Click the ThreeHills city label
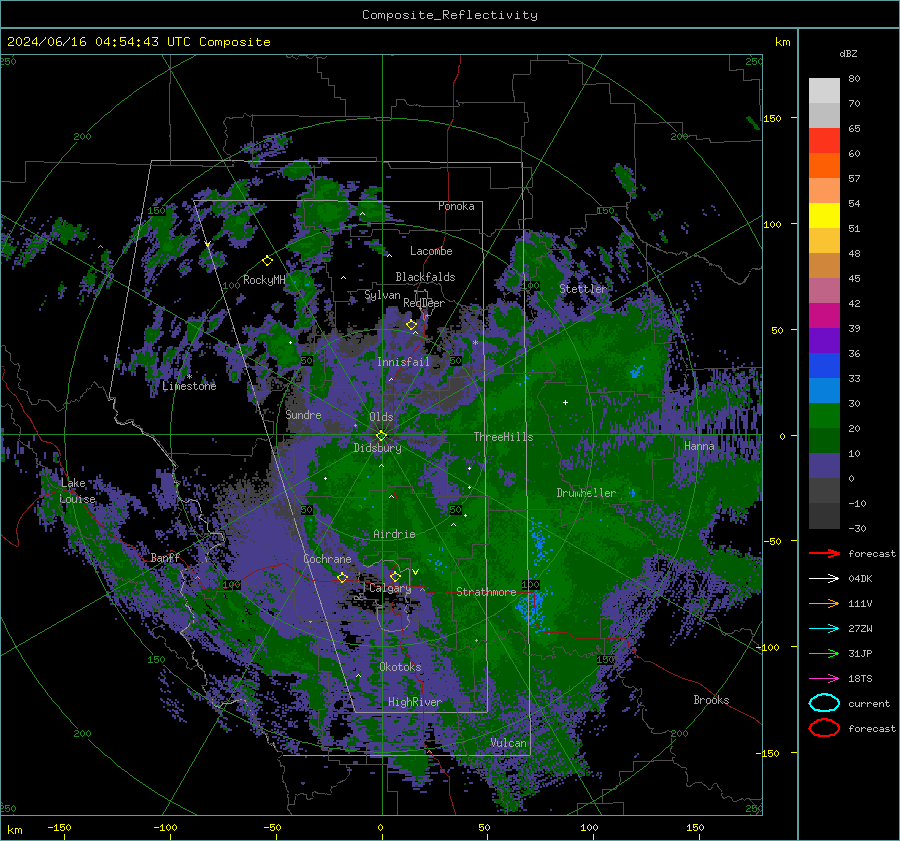This screenshot has width=900, height=841. click(503, 437)
